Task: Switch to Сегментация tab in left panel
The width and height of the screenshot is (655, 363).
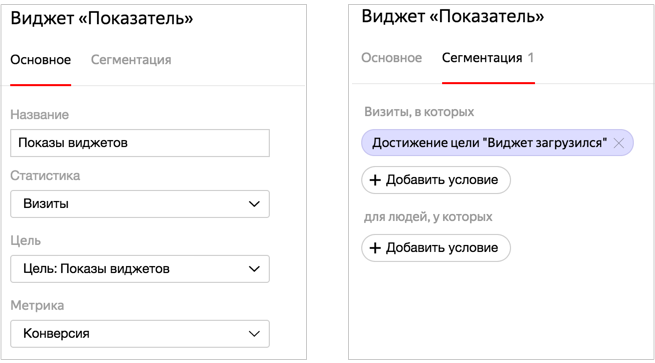Action: 131,60
